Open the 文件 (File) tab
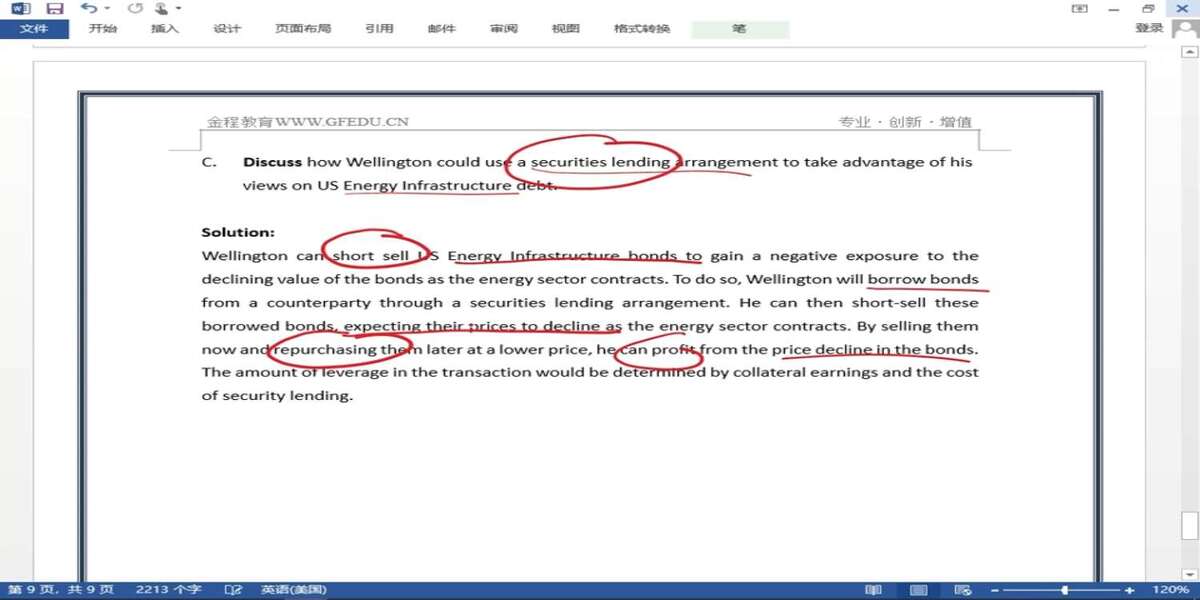1200x600 pixels. coord(34,29)
